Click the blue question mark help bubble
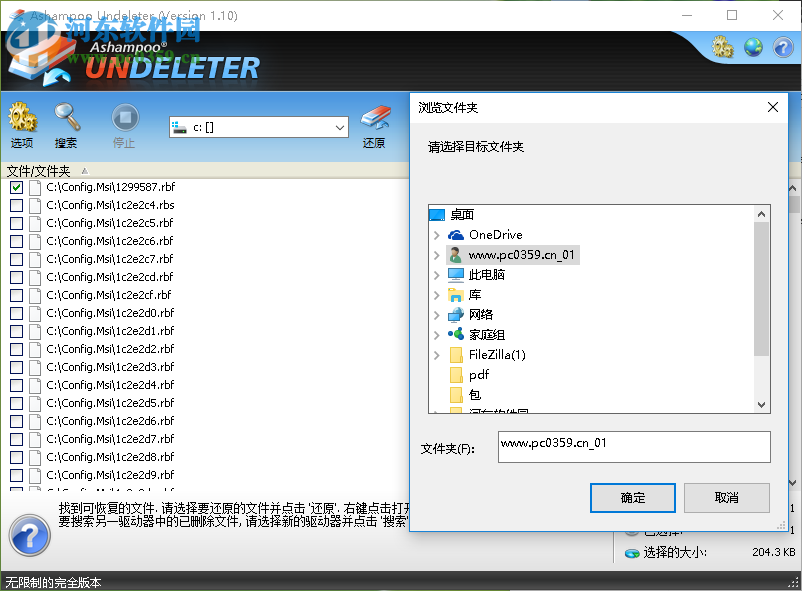 click(29, 536)
